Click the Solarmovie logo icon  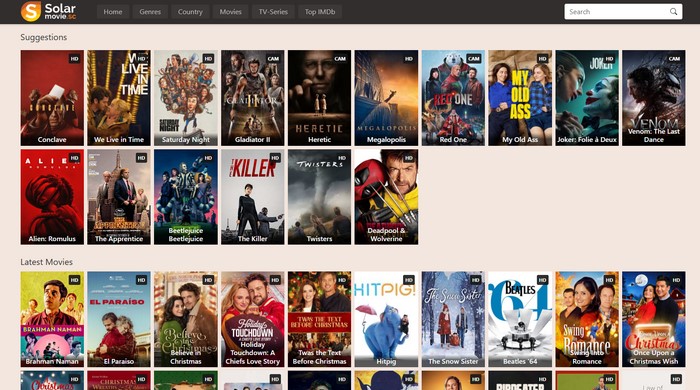[x=31, y=11]
